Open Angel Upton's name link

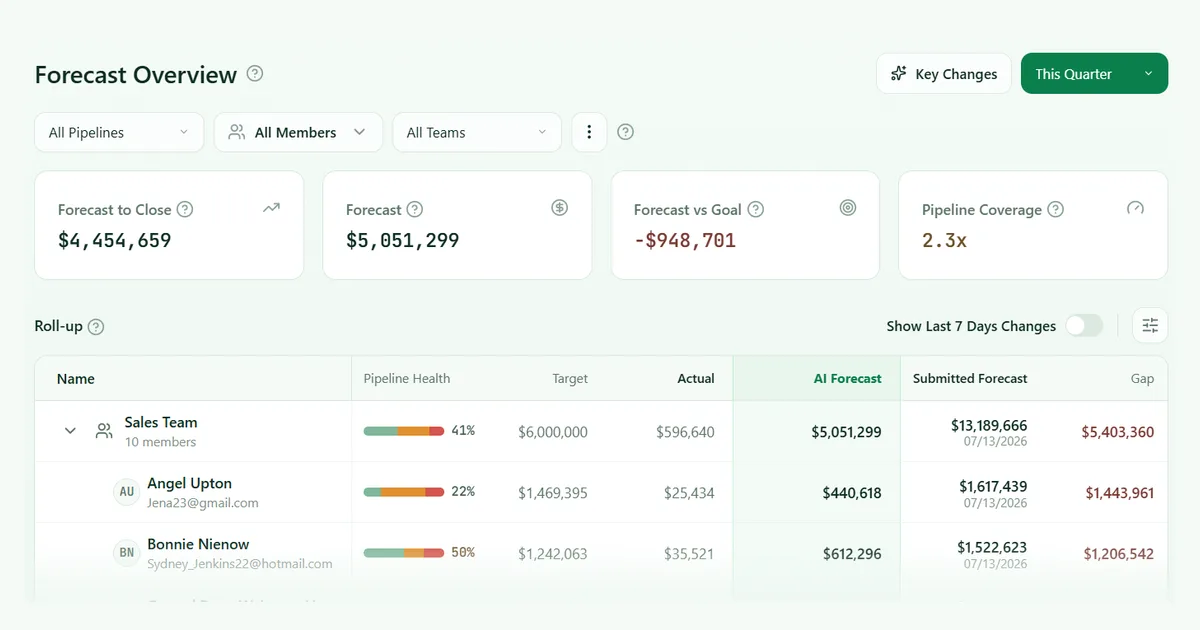click(189, 483)
